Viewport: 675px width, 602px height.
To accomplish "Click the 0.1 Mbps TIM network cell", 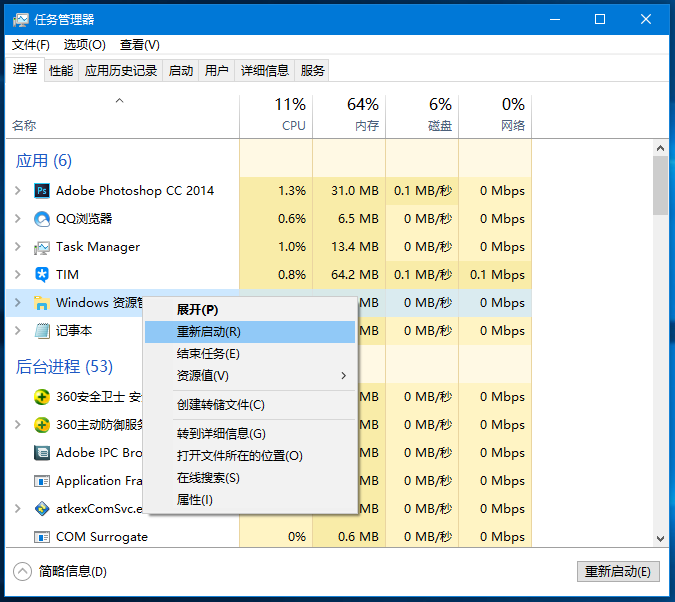I will (x=497, y=275).
